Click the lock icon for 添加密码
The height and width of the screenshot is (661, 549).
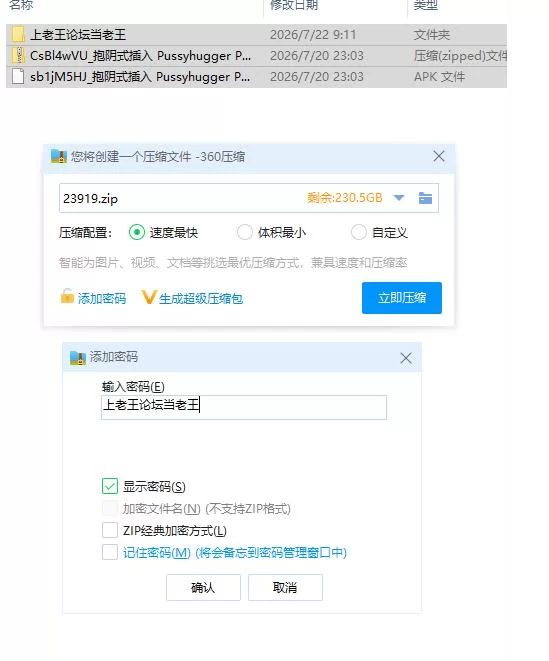[x=67, y=296]
